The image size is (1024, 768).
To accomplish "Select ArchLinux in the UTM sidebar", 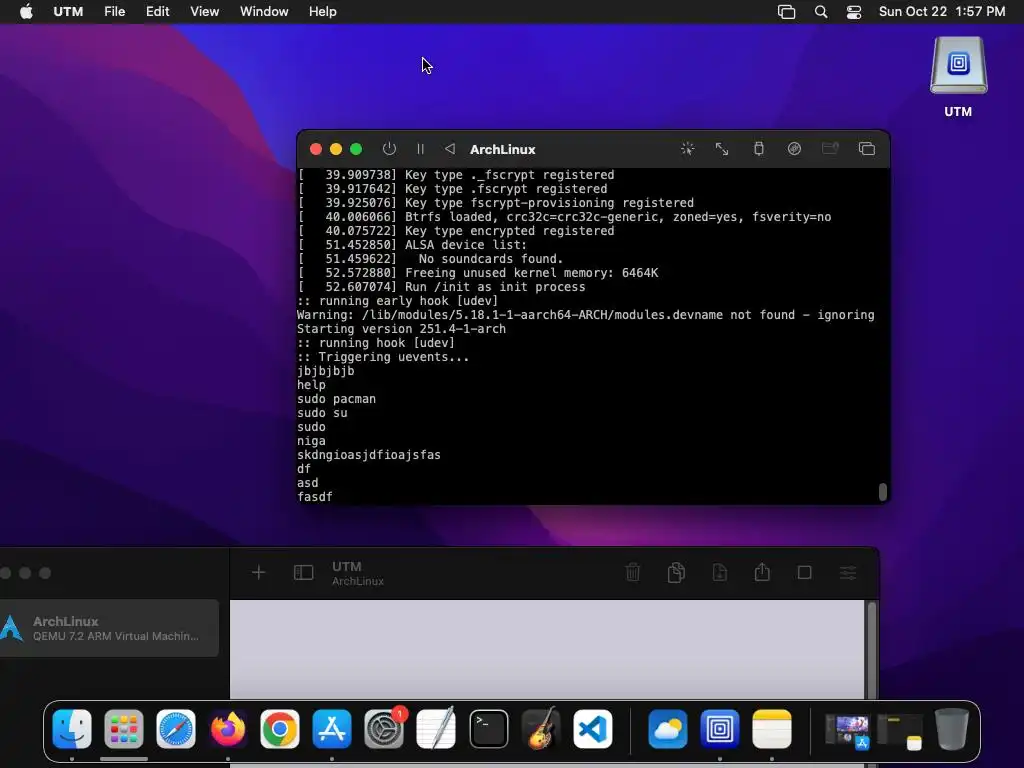I will click(x=108, y=628).
